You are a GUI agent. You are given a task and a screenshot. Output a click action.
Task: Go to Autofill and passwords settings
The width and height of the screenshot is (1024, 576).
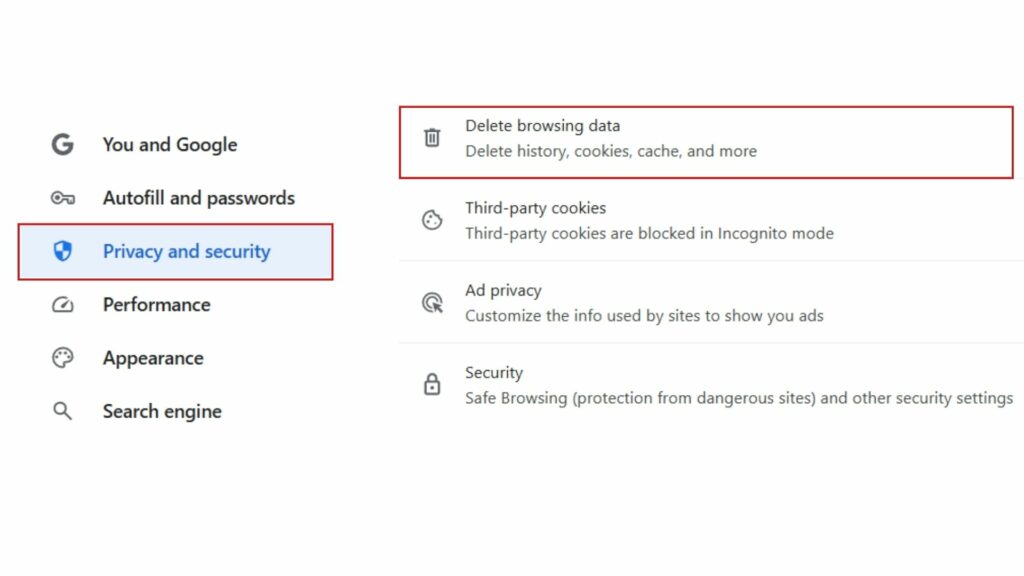point(198,198)
